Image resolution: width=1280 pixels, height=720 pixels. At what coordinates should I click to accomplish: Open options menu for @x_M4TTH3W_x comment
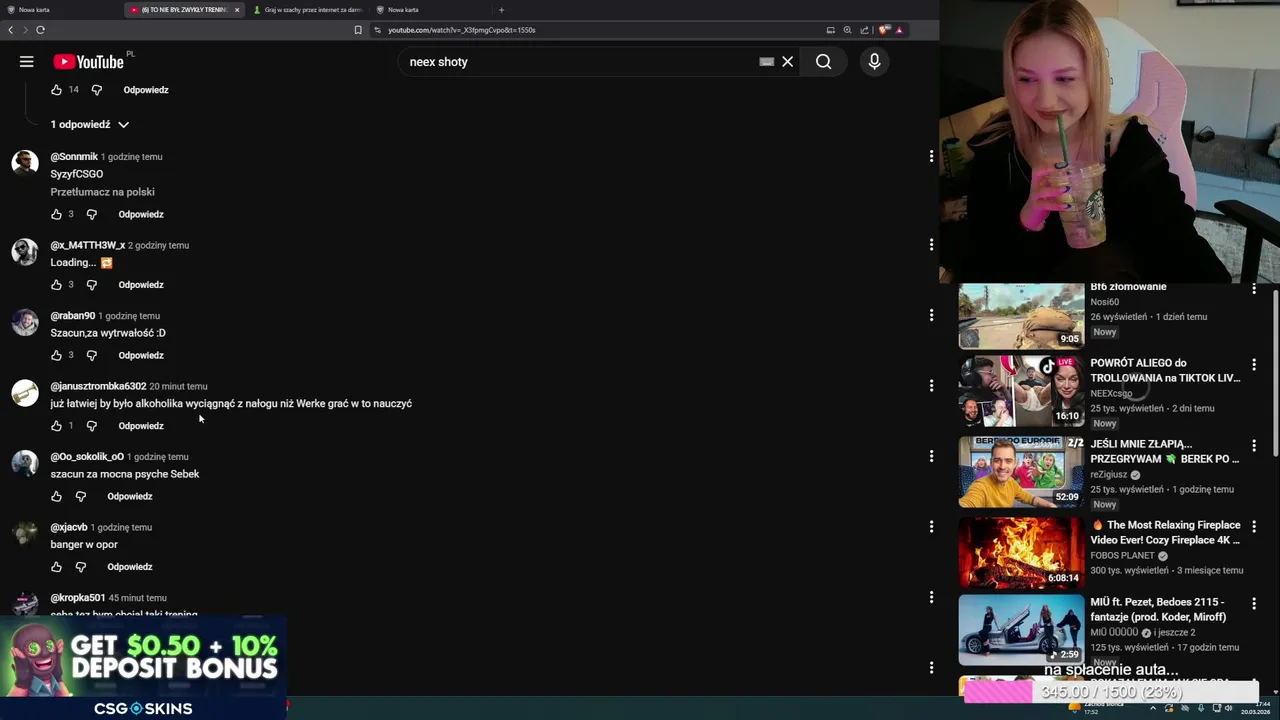tap(931, 245)
